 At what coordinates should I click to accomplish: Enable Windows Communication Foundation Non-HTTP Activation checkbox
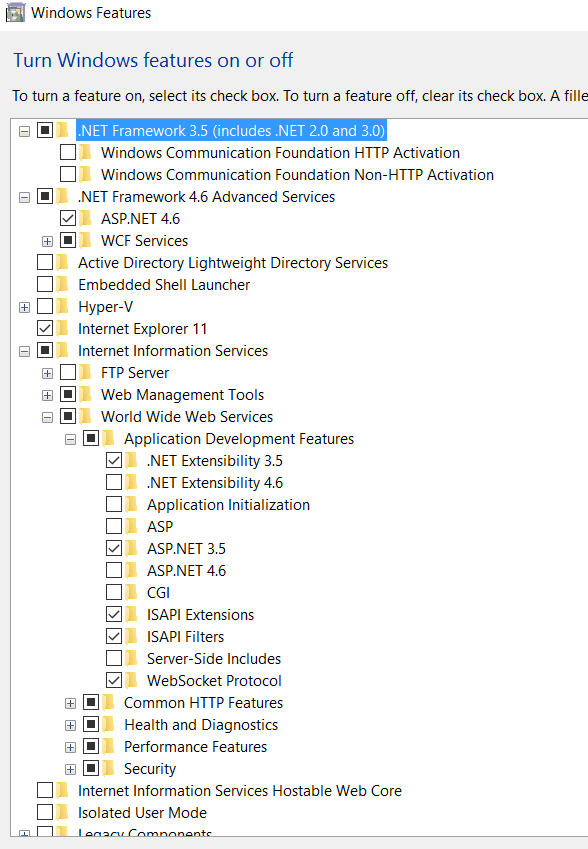(x=68, y=174)
